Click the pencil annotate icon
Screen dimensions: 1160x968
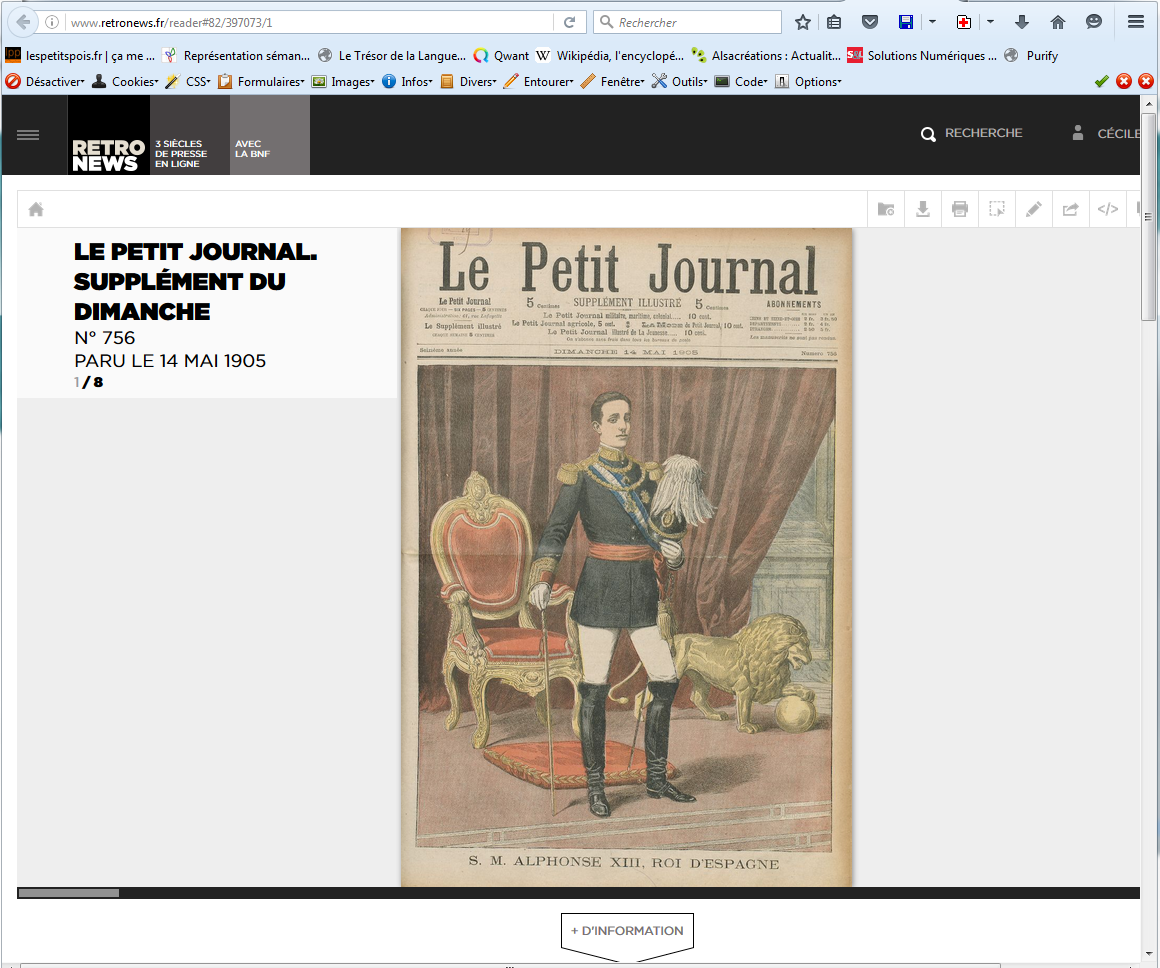[x=1034, y=209]
